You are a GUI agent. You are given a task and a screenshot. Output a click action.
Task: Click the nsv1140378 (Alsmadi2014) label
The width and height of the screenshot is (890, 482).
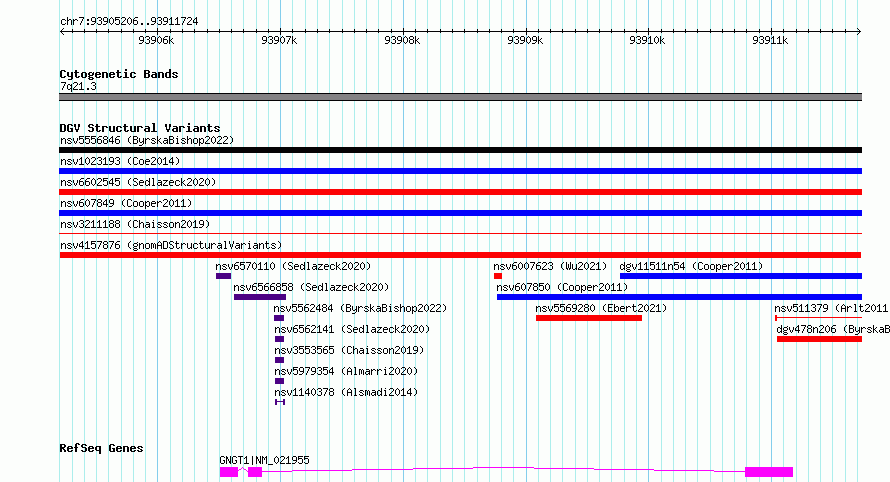346,392
